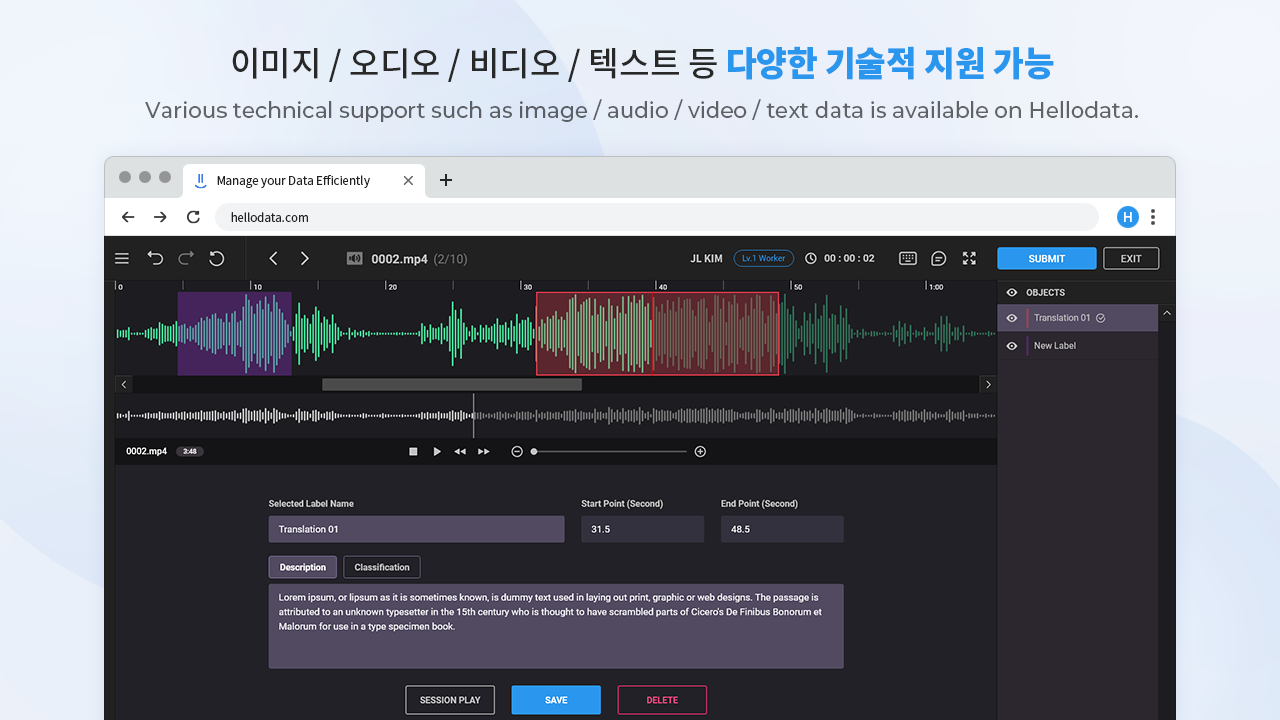Zoom in waveform with plus icon
The height and width of the screenshot is (720, 1280).
[700, 451]
